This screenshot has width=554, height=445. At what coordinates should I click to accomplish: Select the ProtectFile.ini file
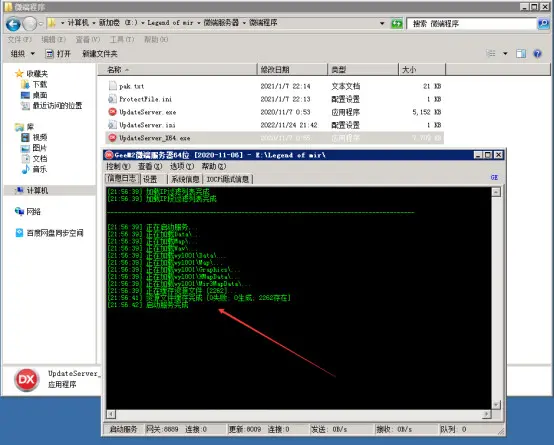(146, 99)
